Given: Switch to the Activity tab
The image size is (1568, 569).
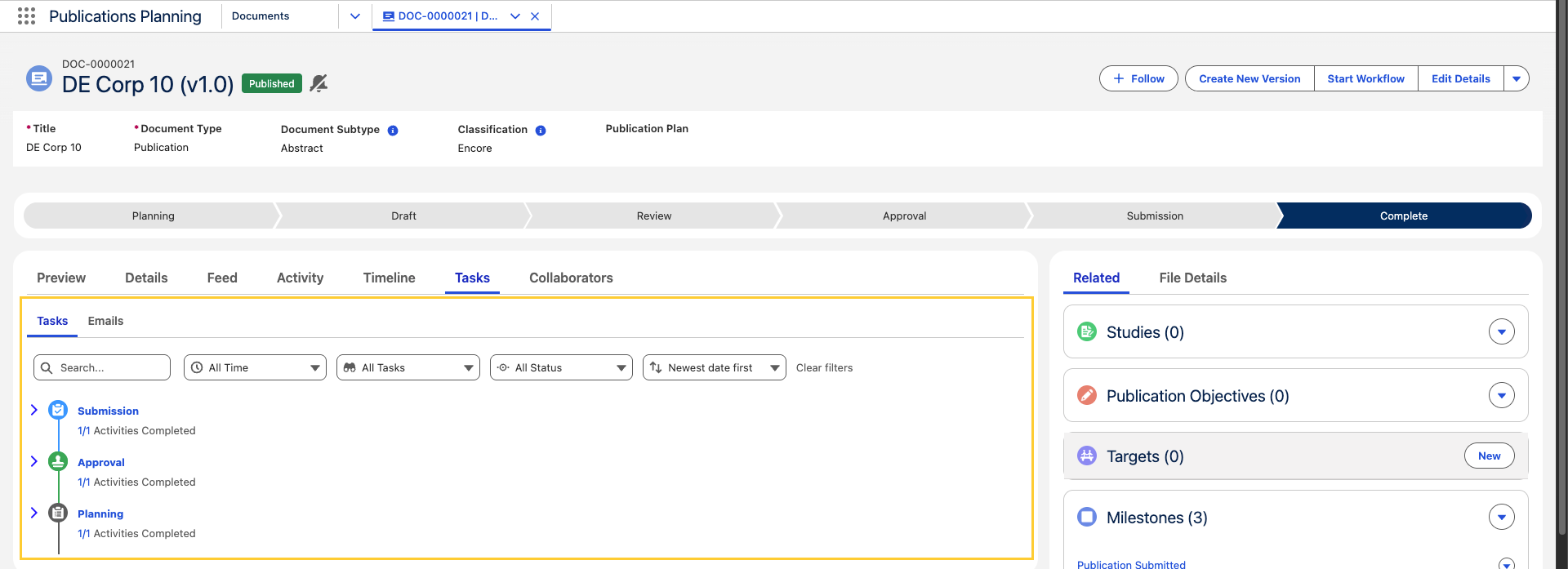Looking at the screenshot, I should click(300, 278).
